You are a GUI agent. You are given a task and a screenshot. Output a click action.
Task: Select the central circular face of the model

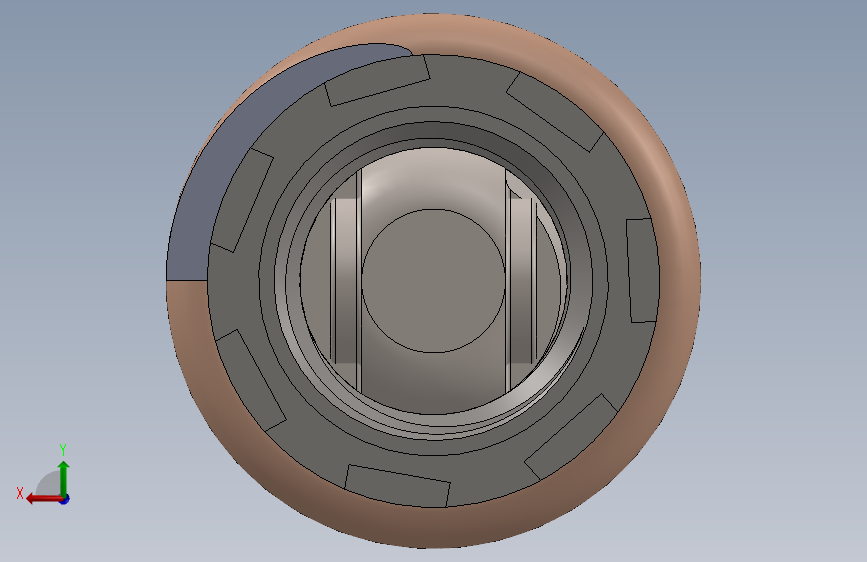point(434,280)
